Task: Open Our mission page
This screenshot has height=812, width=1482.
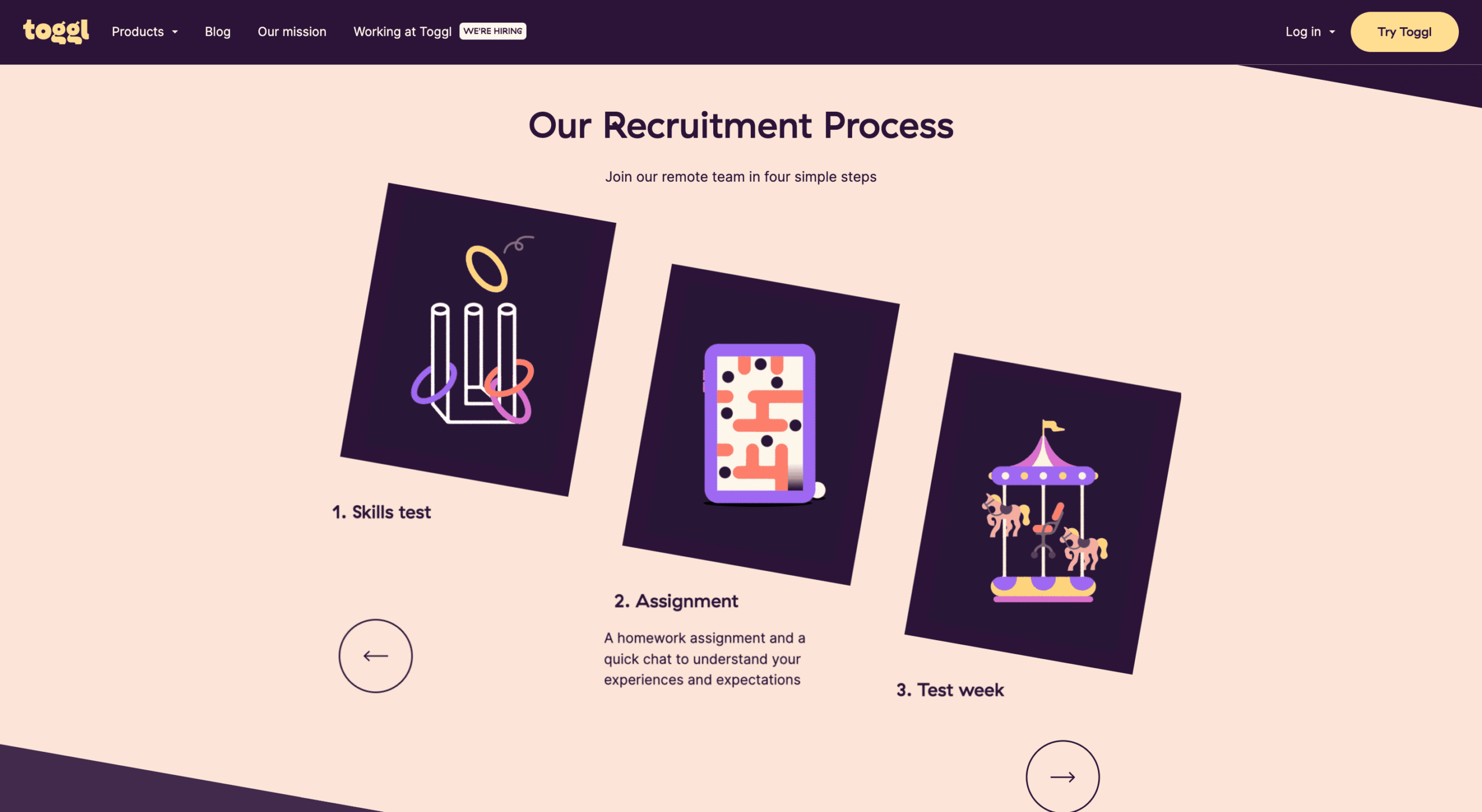Action: click(x=292, y=32)
